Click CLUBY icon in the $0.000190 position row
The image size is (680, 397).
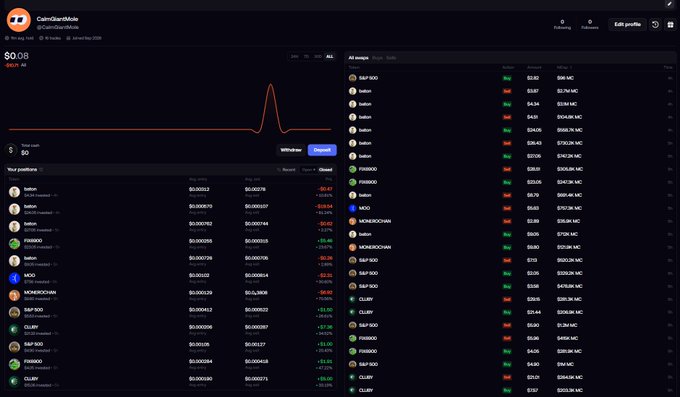14,381
